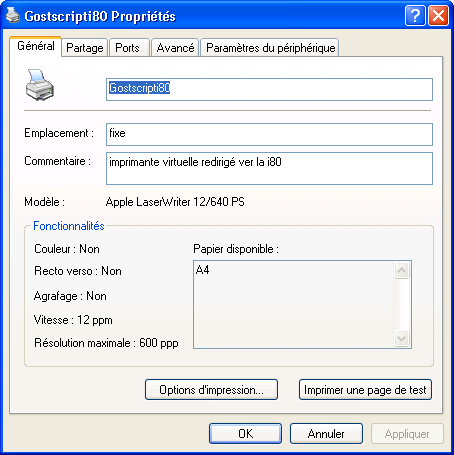The width and height of the screenshot is (454, 455).
Task: Switch to the Partage tab
Action: tap(85, 48)
